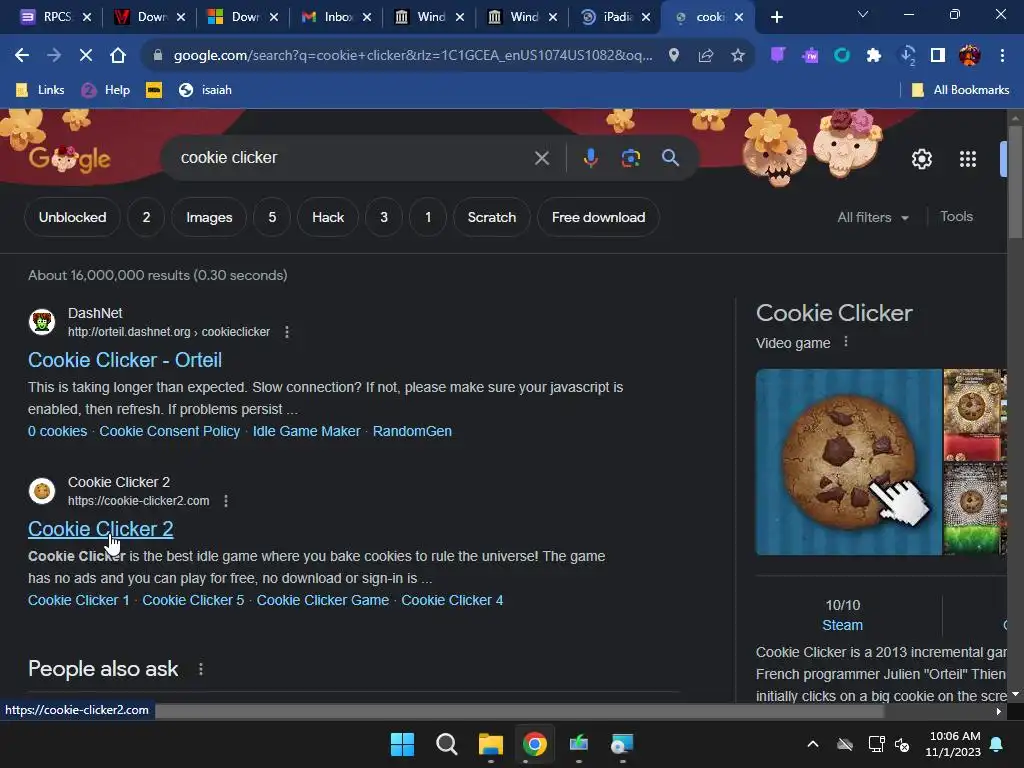
Task: Open Cookie Consent Policy sitelink
Action: pyautogui.click(x=170, y=431)
